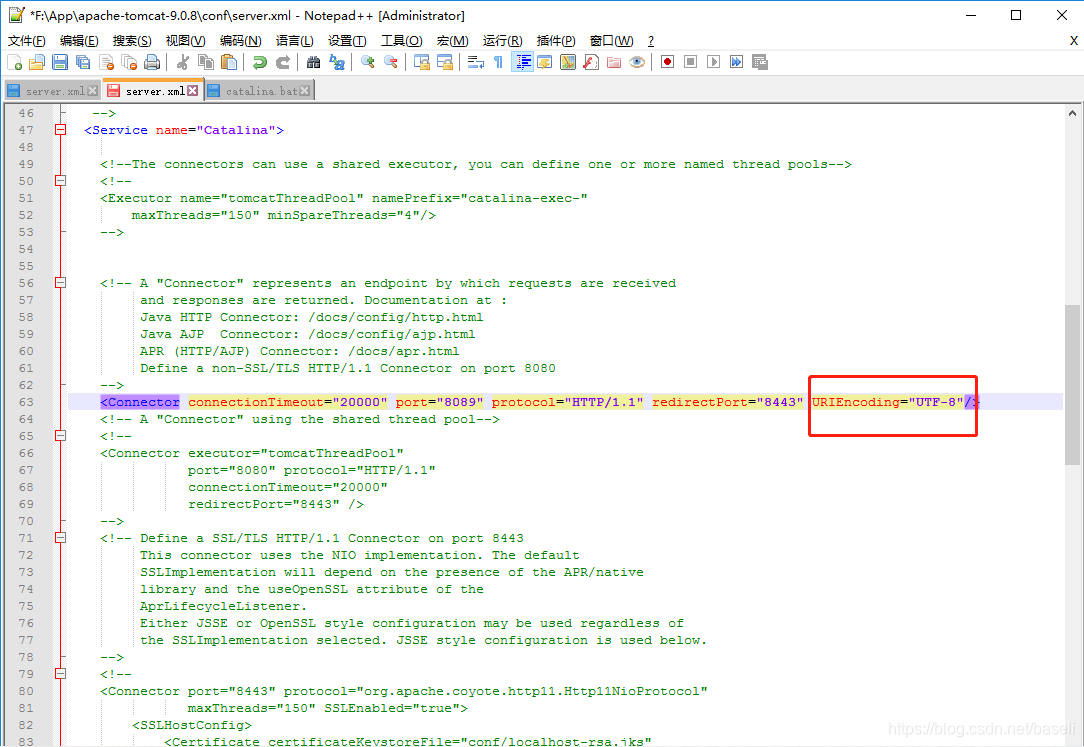Click the user defined language icon
This screenshot has width=1084, height=747.
(545, 63)
